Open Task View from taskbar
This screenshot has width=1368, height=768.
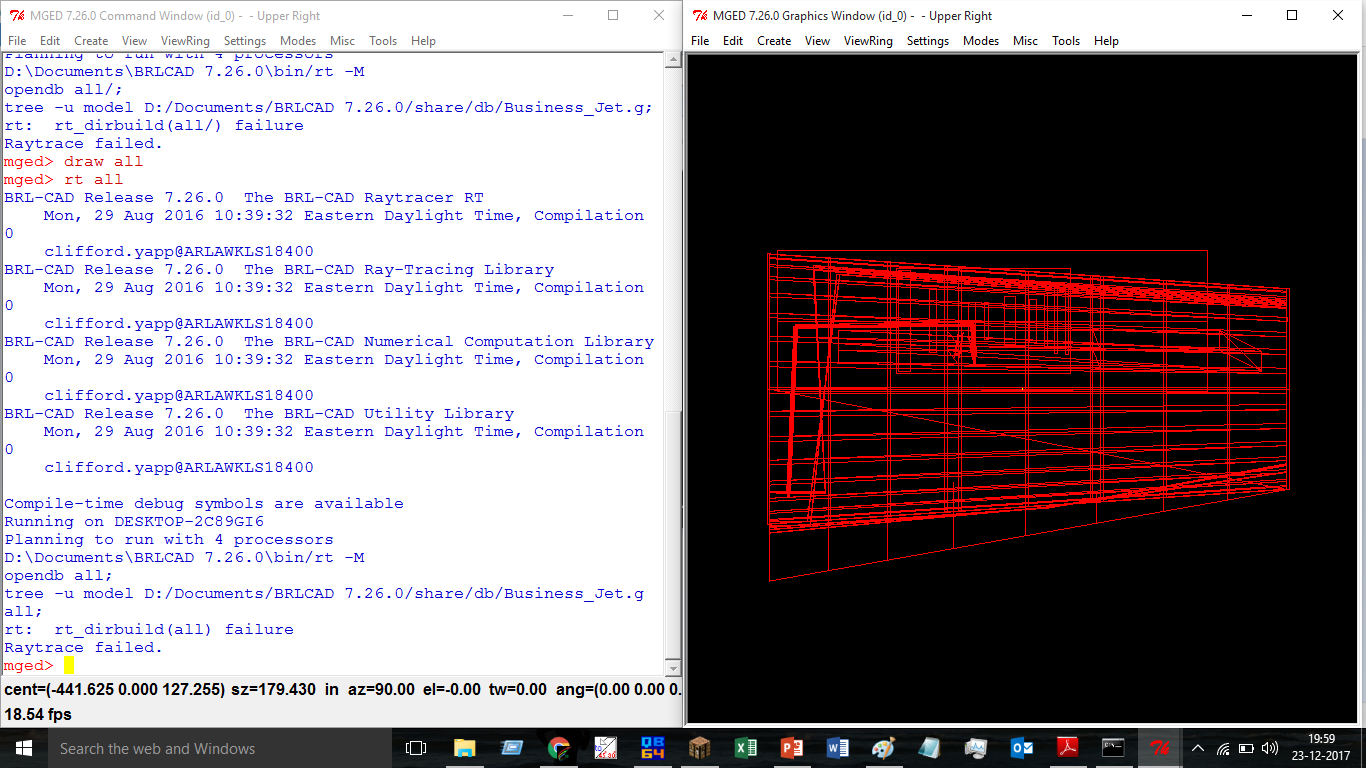click(416, 748)
